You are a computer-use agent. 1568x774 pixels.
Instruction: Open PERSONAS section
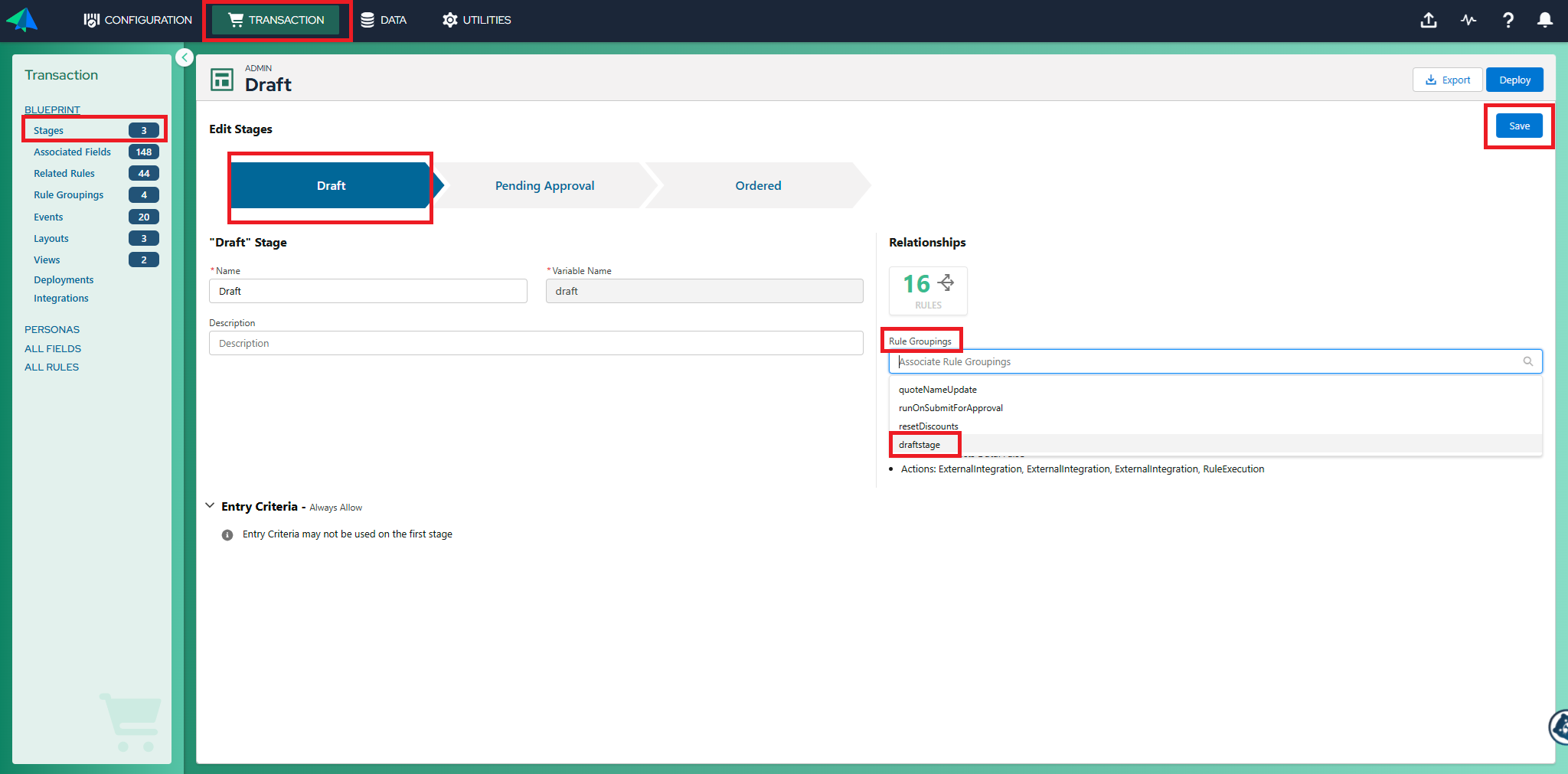point(52,330)
